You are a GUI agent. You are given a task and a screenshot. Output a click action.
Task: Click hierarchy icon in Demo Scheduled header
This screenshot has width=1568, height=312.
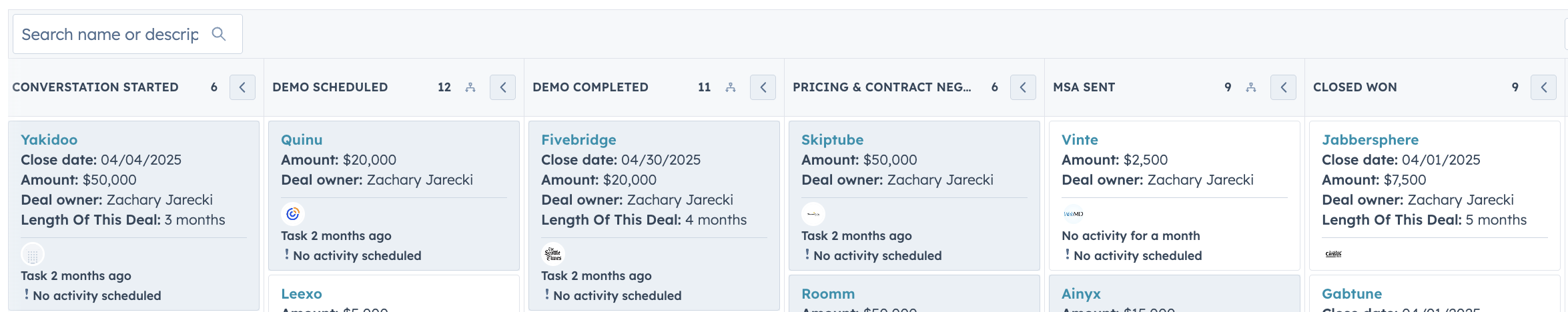(470, 87)
